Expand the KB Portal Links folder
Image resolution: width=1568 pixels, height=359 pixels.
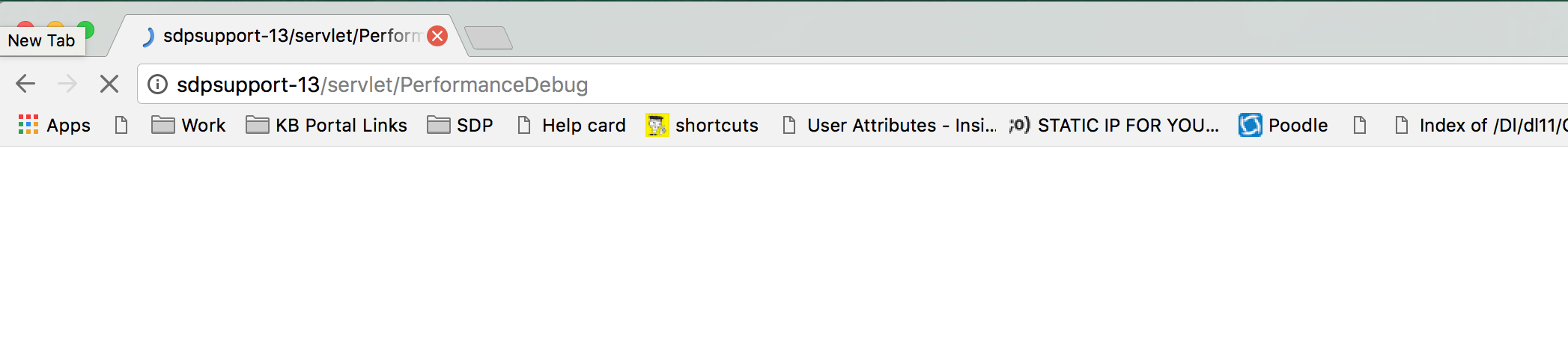[x=326, y=125]
